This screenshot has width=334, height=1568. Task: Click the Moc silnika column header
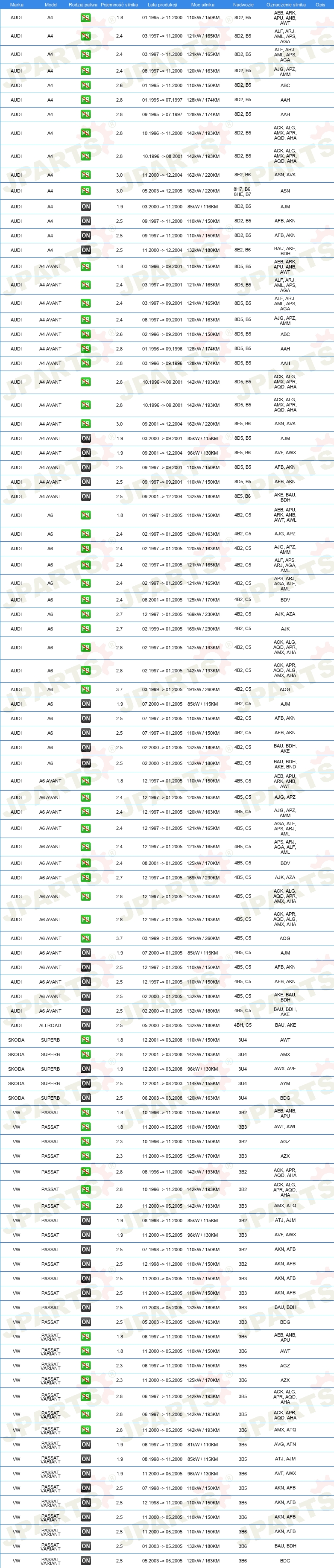(x=202, y=4)
